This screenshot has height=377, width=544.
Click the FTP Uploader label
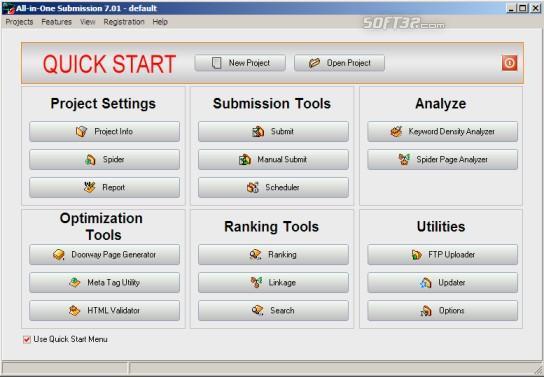(451, 255)
